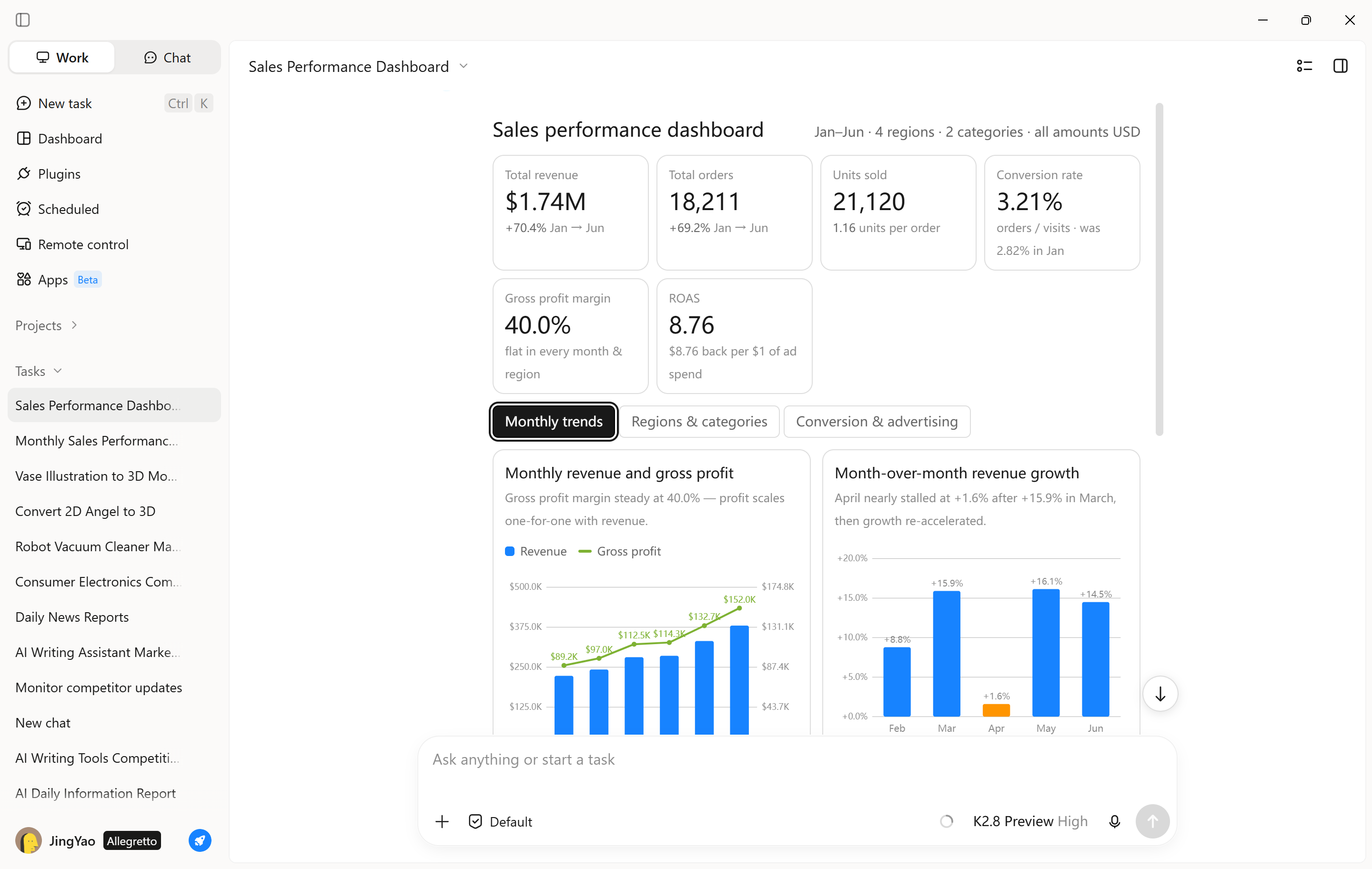Click the Allegretto plan badge
1372x869 pixels.
pyautogui.click(x=132, y=840)
